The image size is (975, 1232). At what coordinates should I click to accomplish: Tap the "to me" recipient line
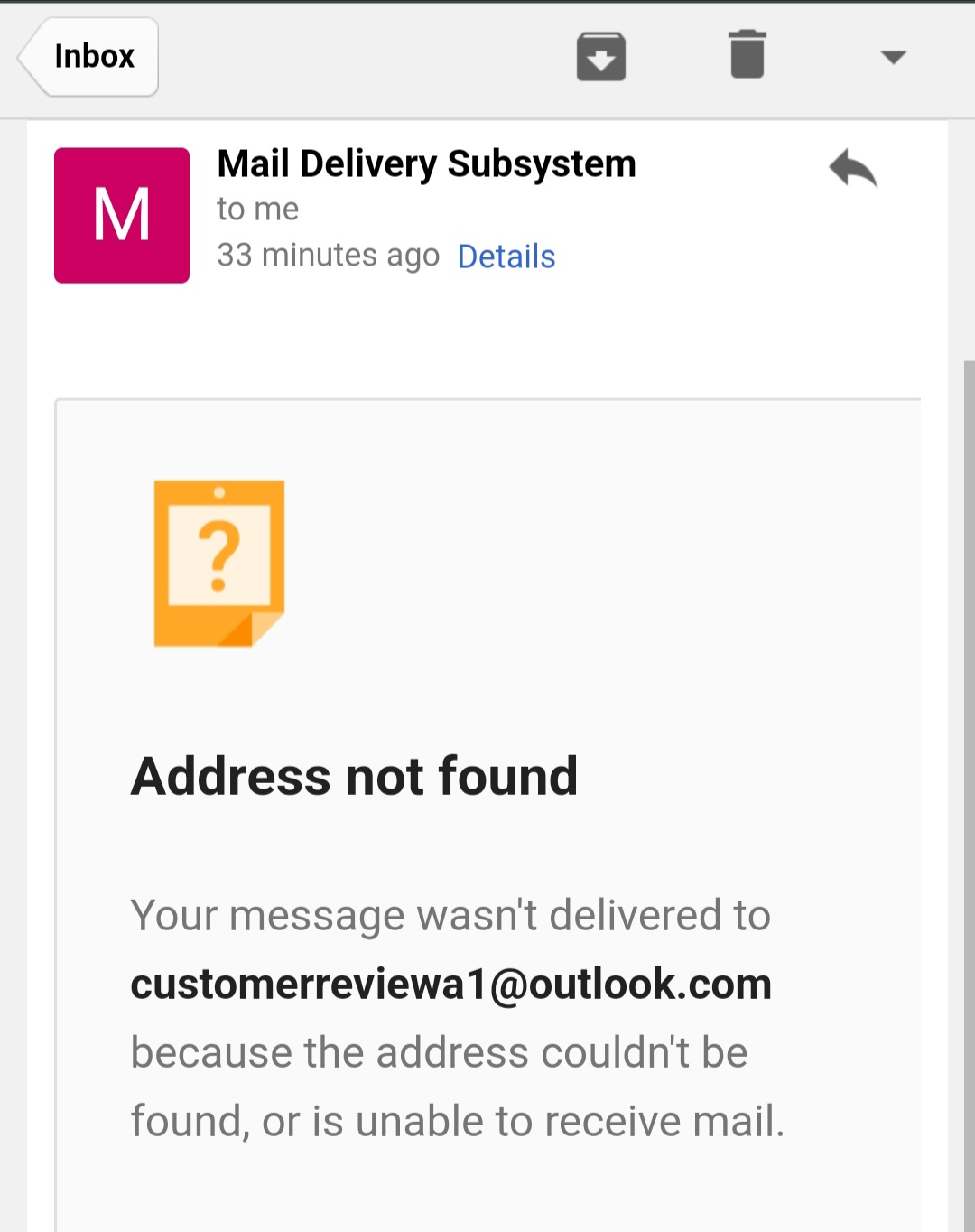coord(257,210)
